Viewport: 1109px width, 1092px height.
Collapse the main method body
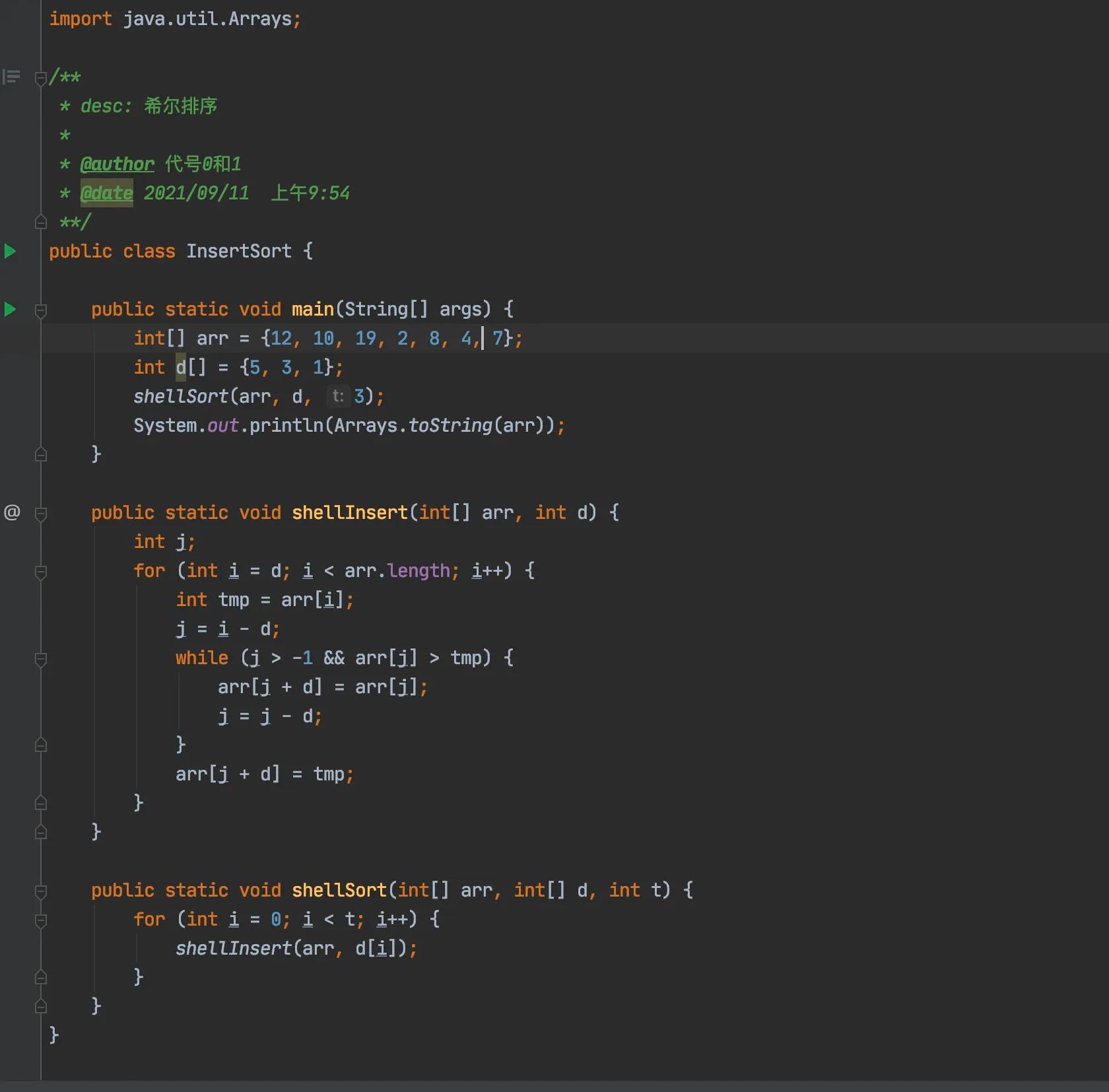point(40,310)
